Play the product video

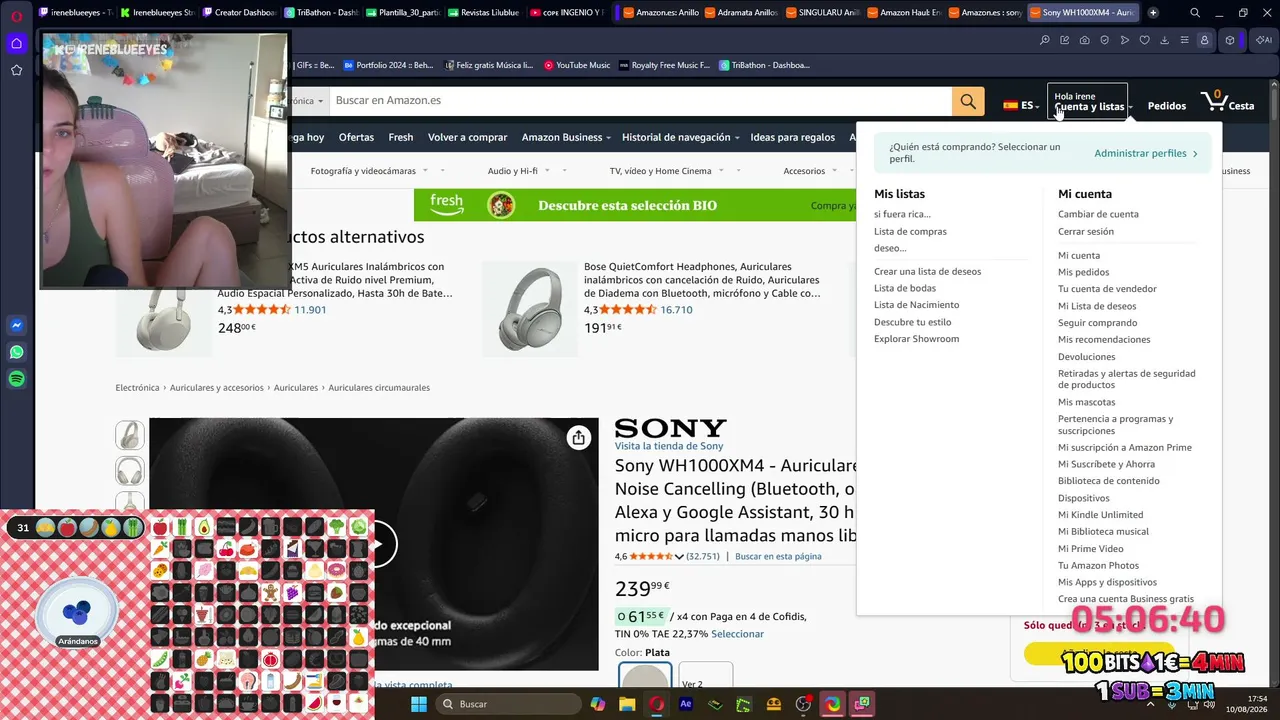click(378, 544)
